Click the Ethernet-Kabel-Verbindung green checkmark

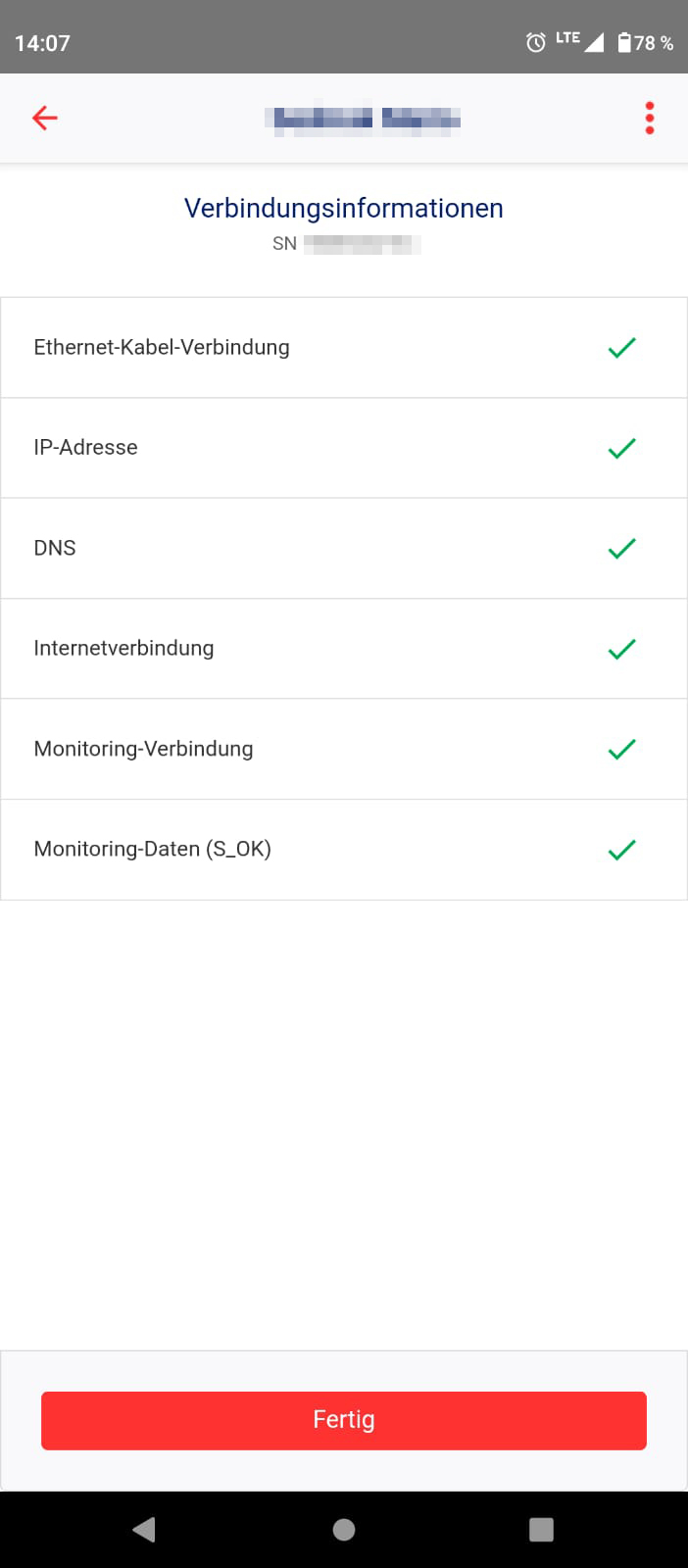point(622,348)
